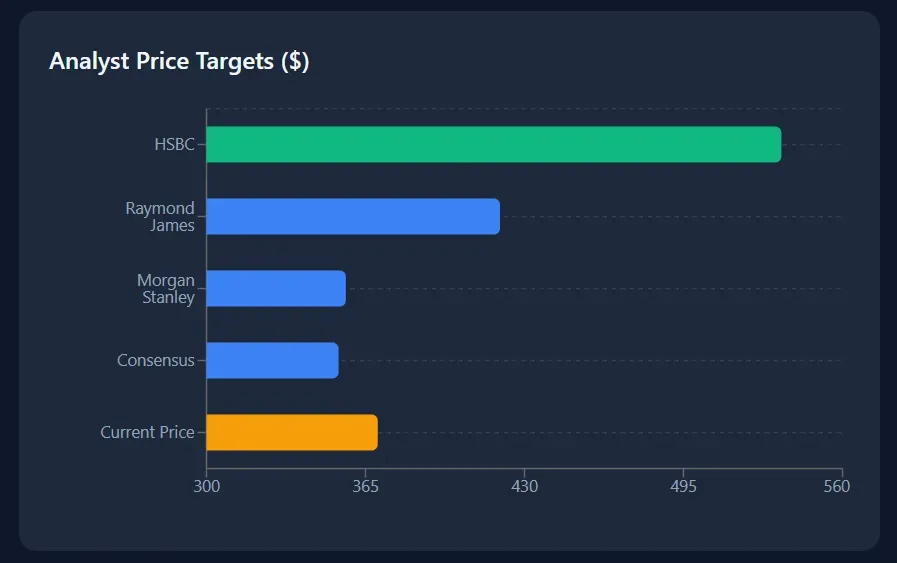Screen dimensions: 897x563
Task: Select the 365 x-axis tick label
Action: [366, 487]
